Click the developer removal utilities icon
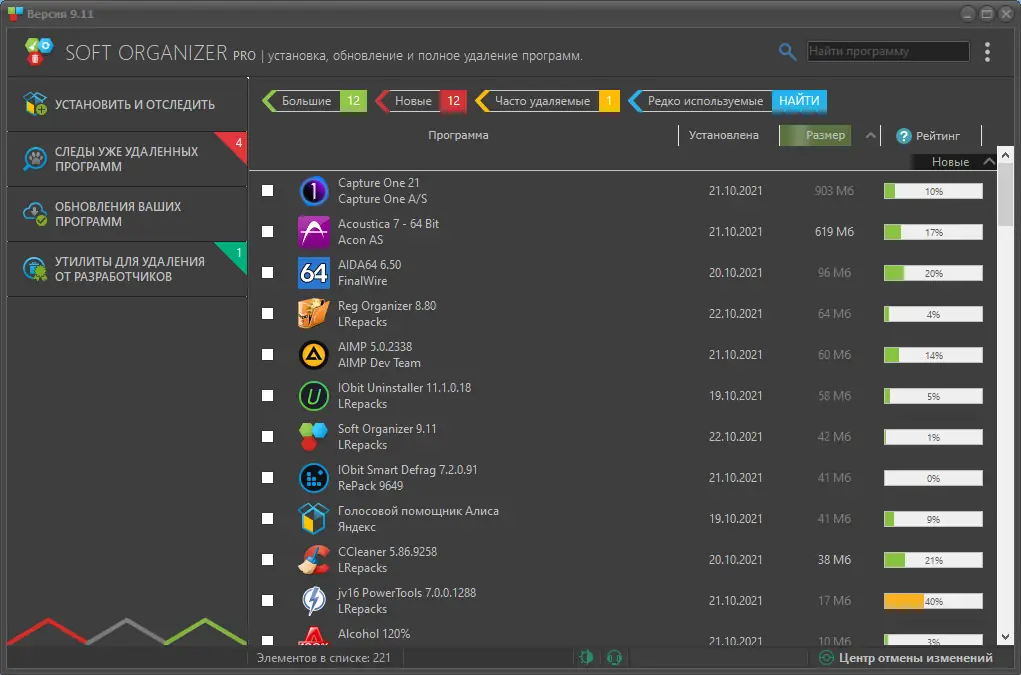This screenshot has width=1021, height=675. [x=35, y=269]
